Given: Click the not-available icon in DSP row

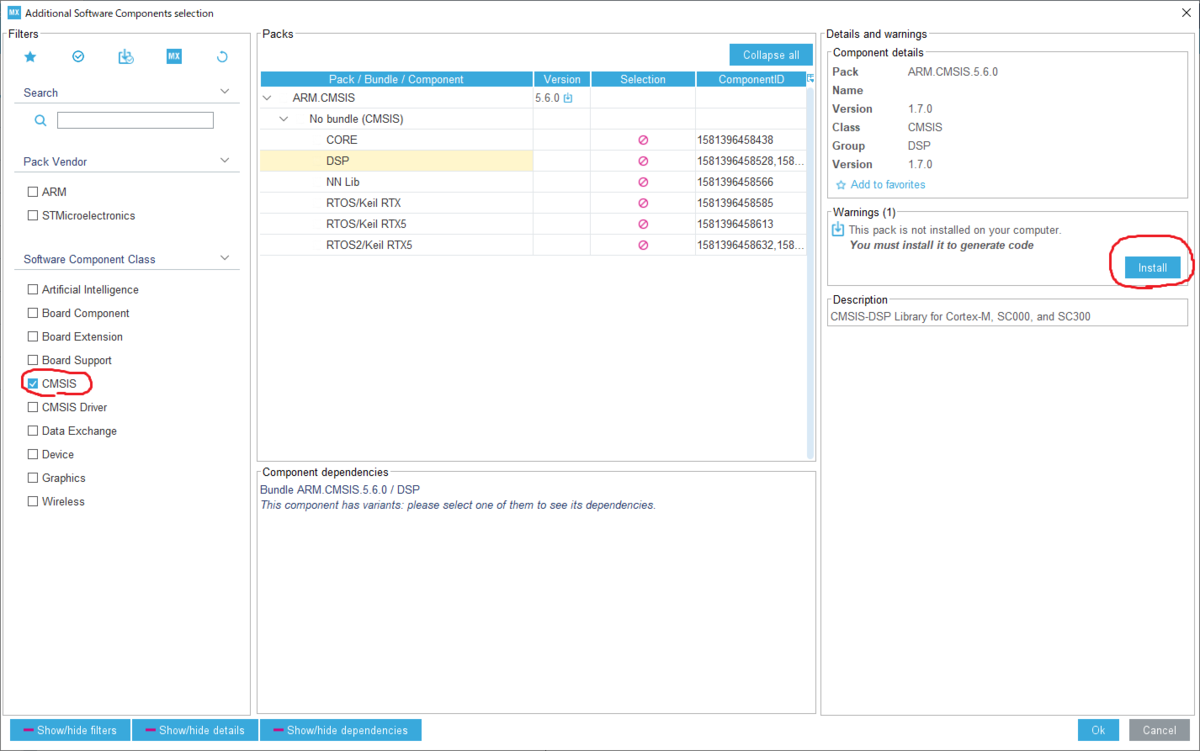Looking at the screenshot, I should tap(643, 161).
